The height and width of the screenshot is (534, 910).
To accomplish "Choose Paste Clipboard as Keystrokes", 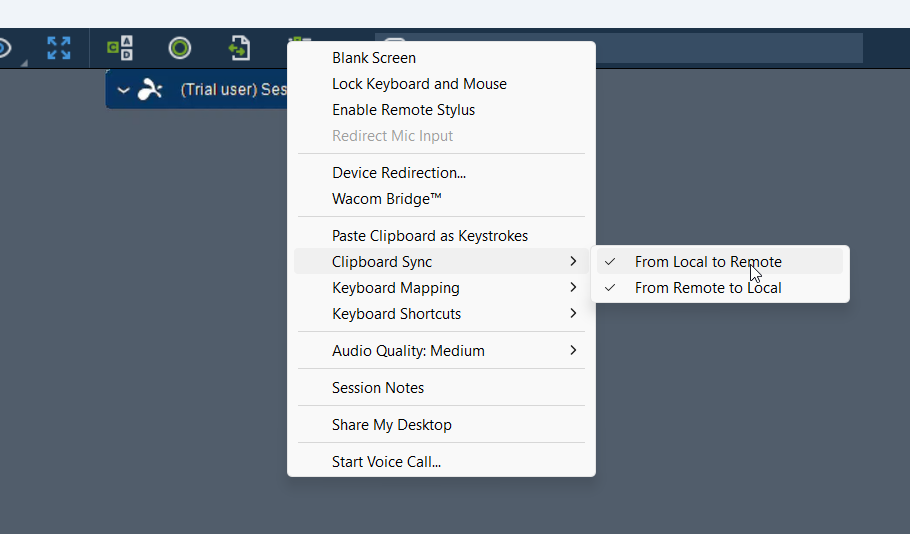I will pyautogui.click(x=441, y=236).
